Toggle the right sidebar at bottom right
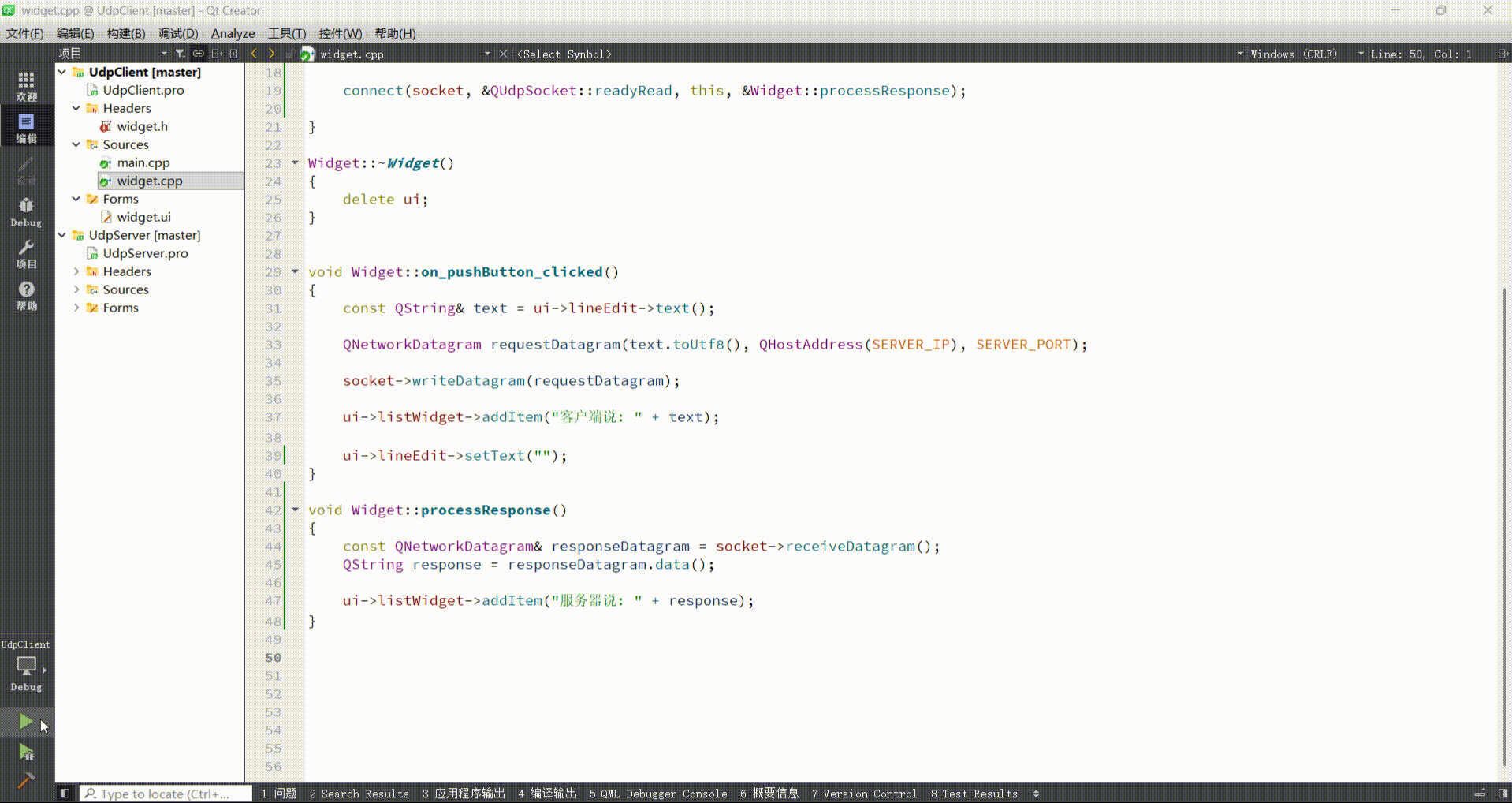Image resolution: width=1512 pixels, height=803 pixels. 1503,794
